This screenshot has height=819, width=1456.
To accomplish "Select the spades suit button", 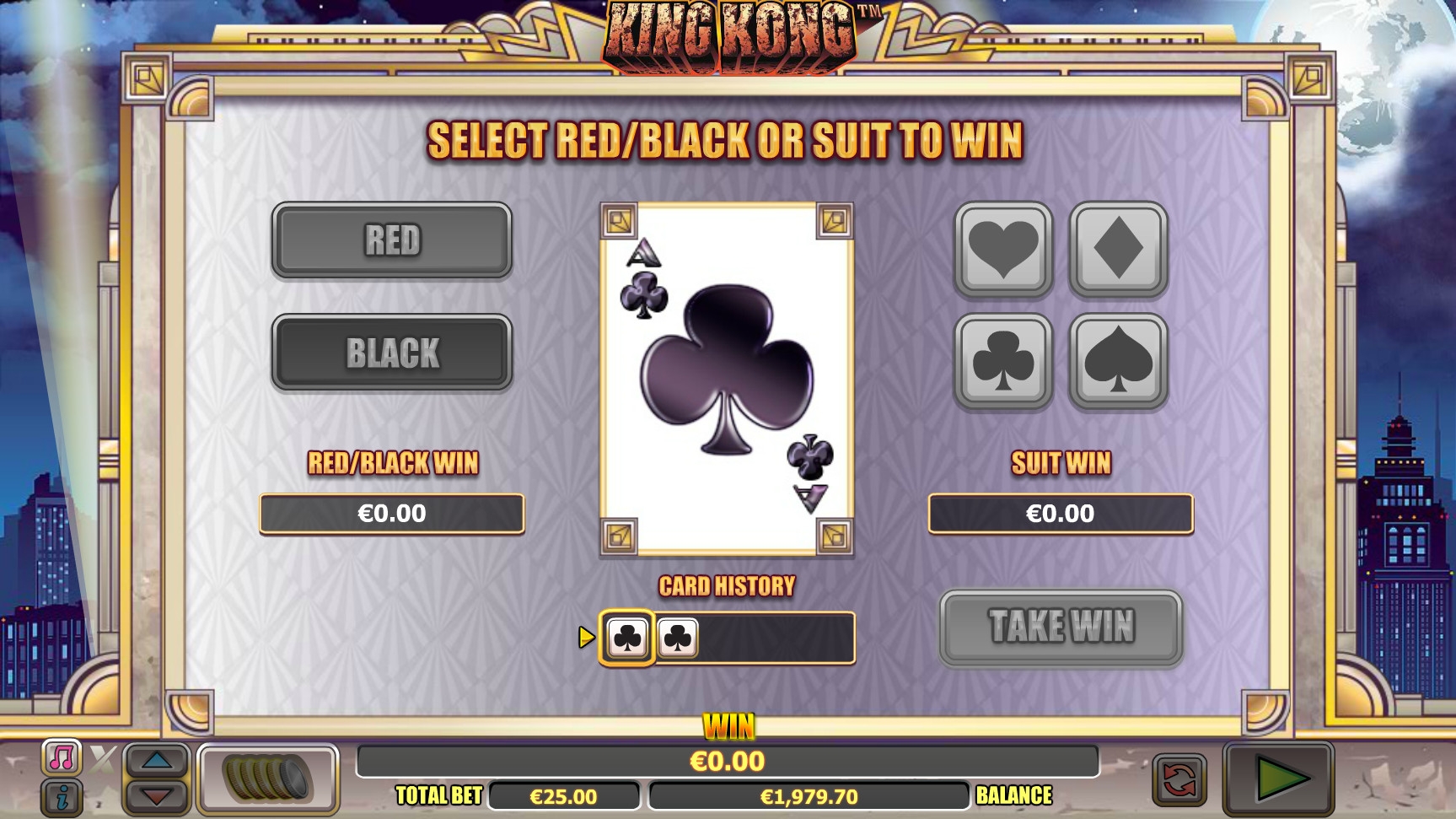I will point(1118,361).
